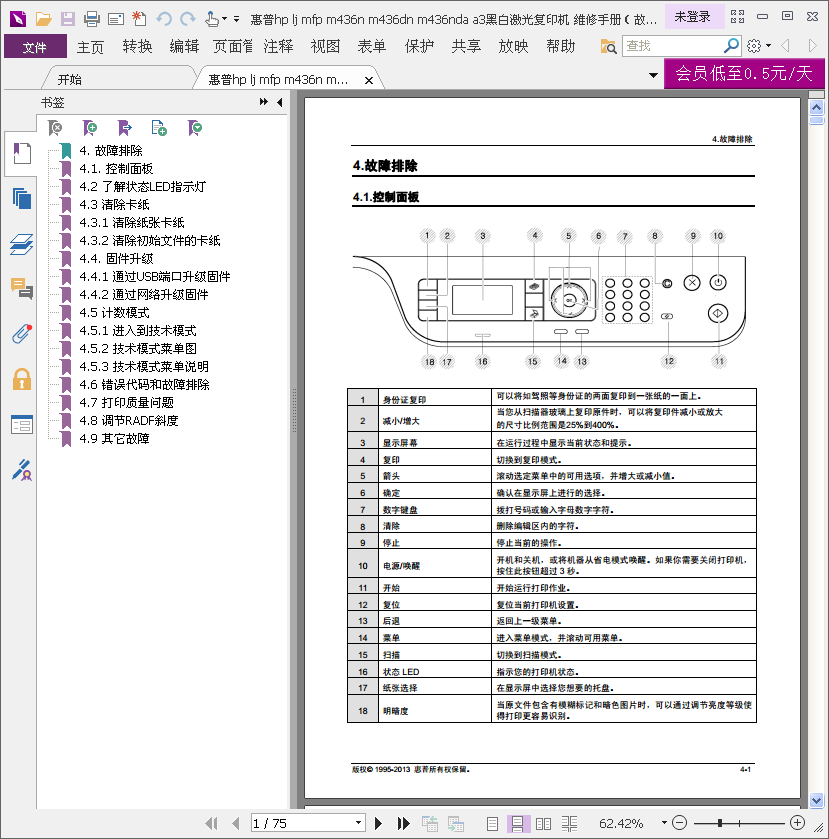Select bookmark 4.8 调节RADF斜度
Screen dimensions: 829x839
(x=128, y=421)
